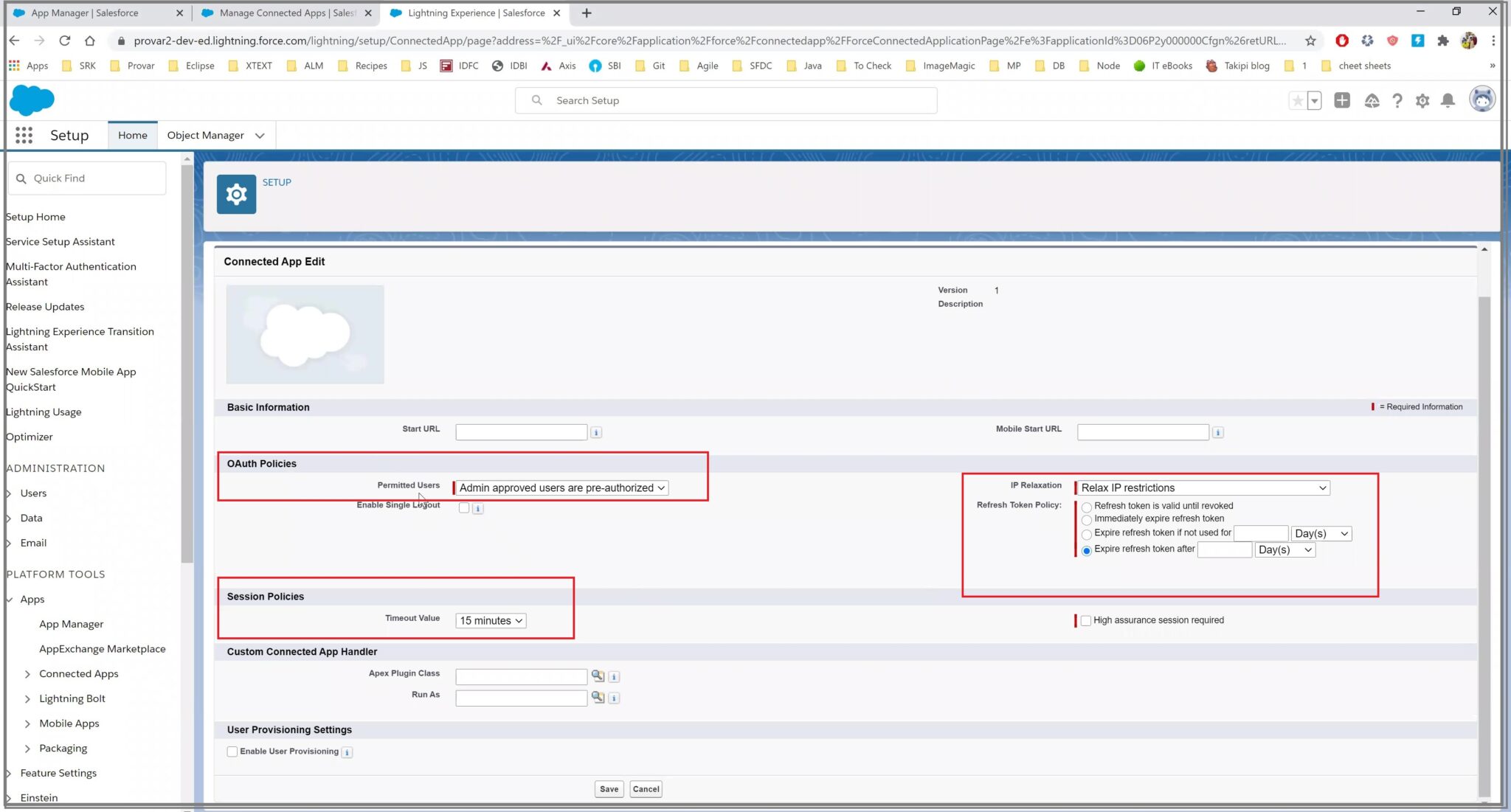Click the global actions plus icon
Screen dimensions: 1511x812
1342,100
